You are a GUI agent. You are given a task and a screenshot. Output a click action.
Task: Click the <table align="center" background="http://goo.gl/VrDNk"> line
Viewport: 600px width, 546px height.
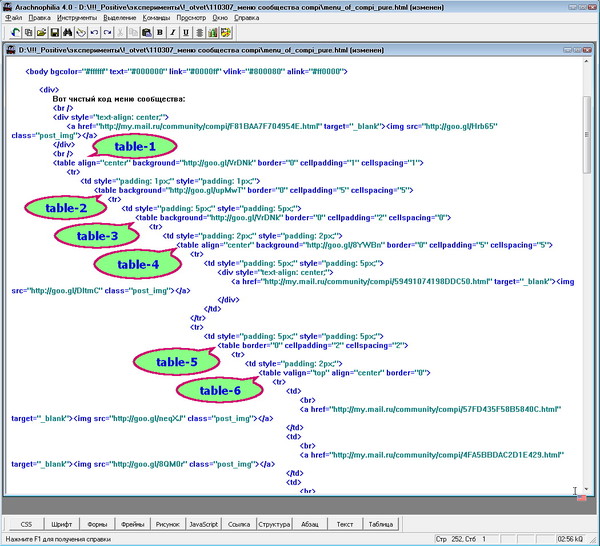[x=238, y=163]
